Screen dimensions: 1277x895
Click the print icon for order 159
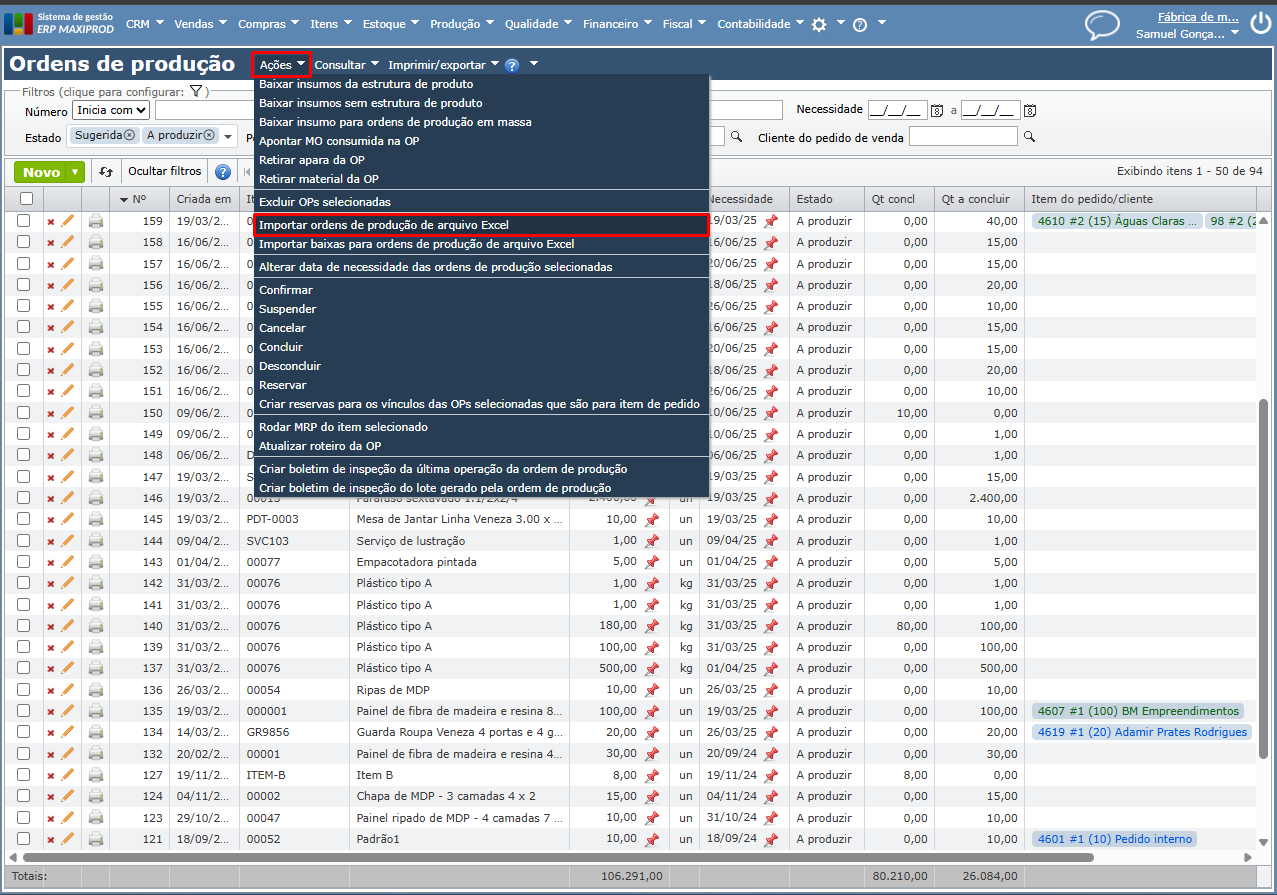(95, 221)
